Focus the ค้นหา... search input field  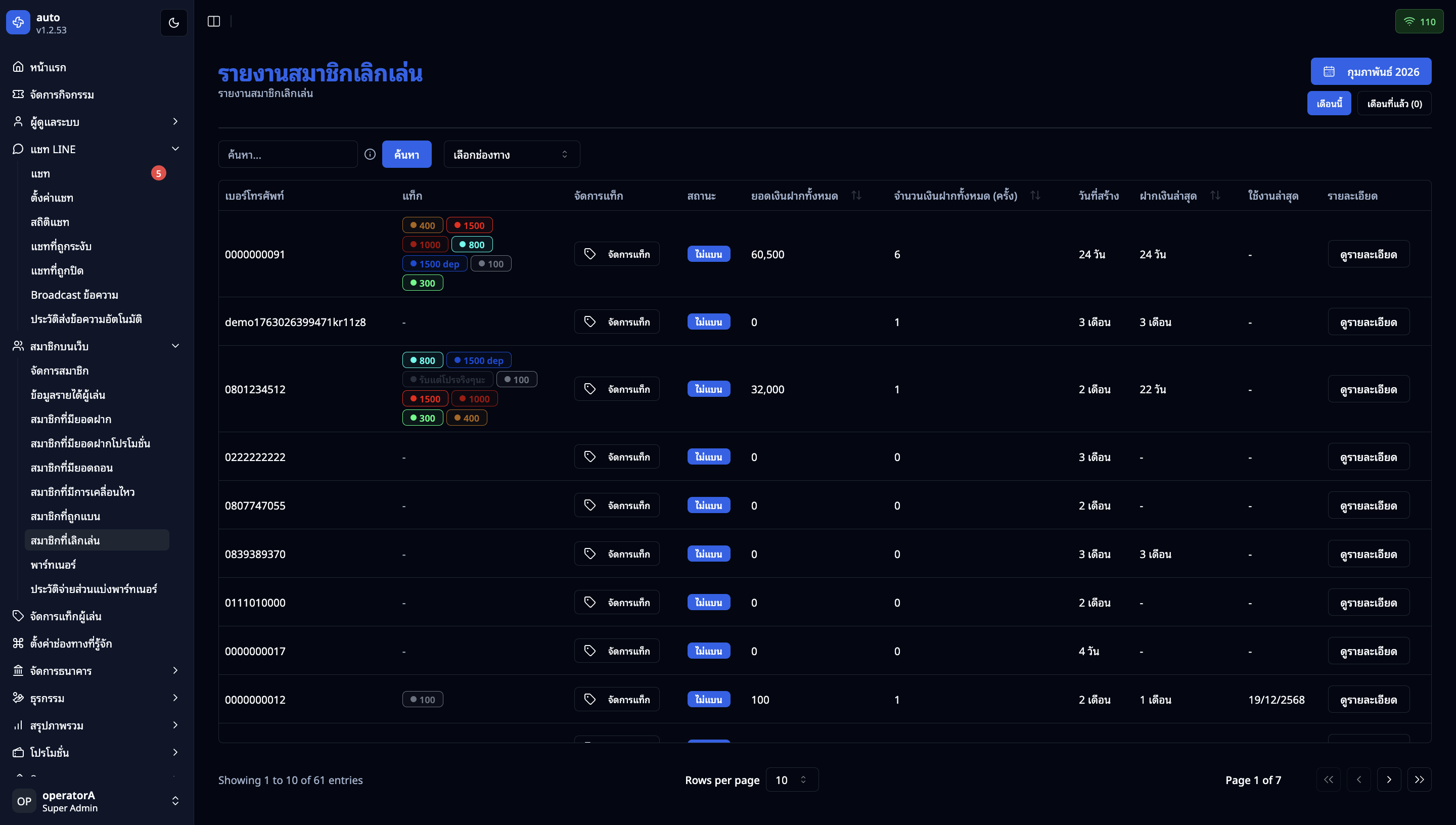[x=287, y=154]
